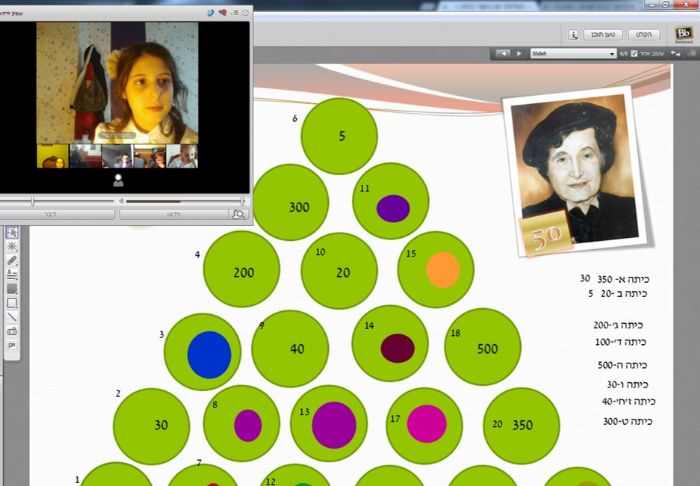This screenshot has height=486, width=700.
Task: Click the main speaker video feed
Action: click(x=117, y=83)
